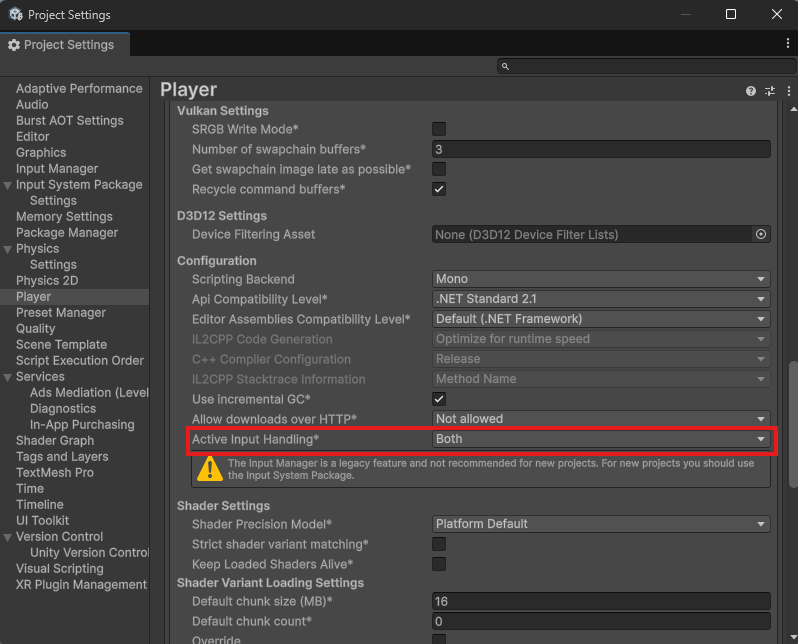The image size is (798, 644).
Task: Open the Player help documentation icon
Action: (750, 91)
